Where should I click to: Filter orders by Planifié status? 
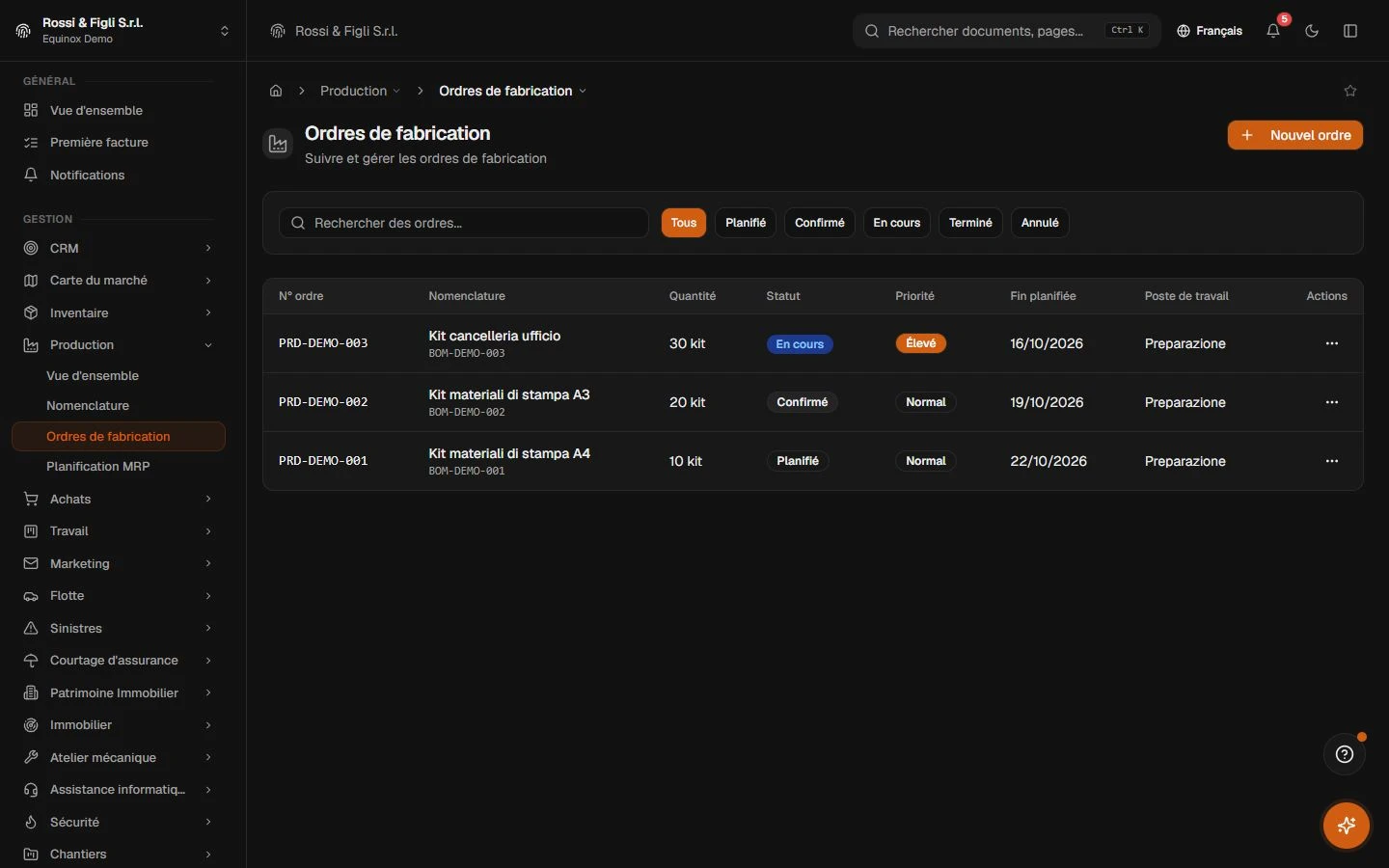pos(746,223)
